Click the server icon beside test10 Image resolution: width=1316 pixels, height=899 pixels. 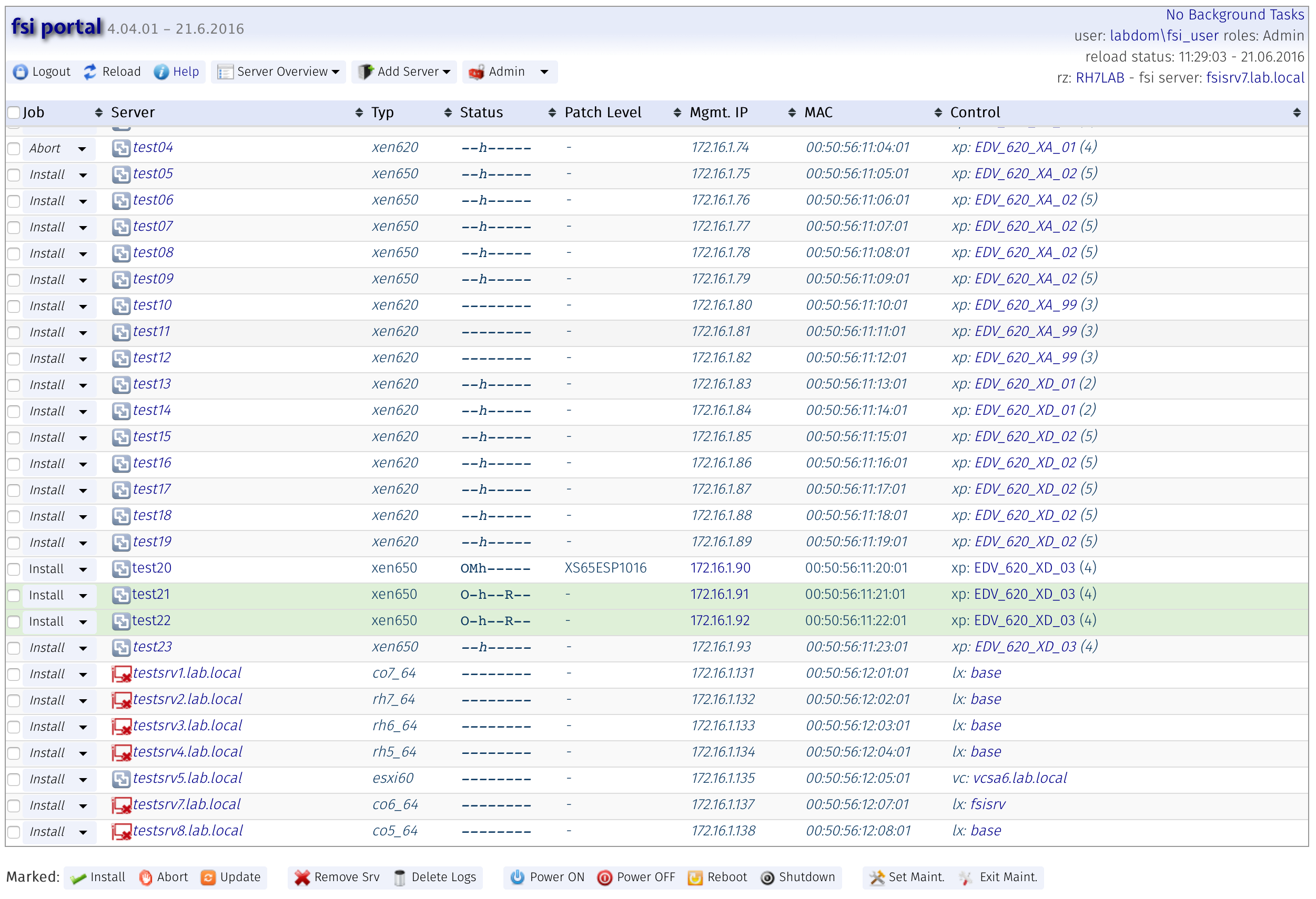121,307
